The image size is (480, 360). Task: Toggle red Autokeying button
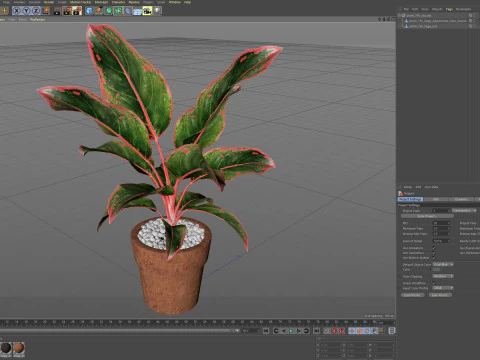pos(342,331)
